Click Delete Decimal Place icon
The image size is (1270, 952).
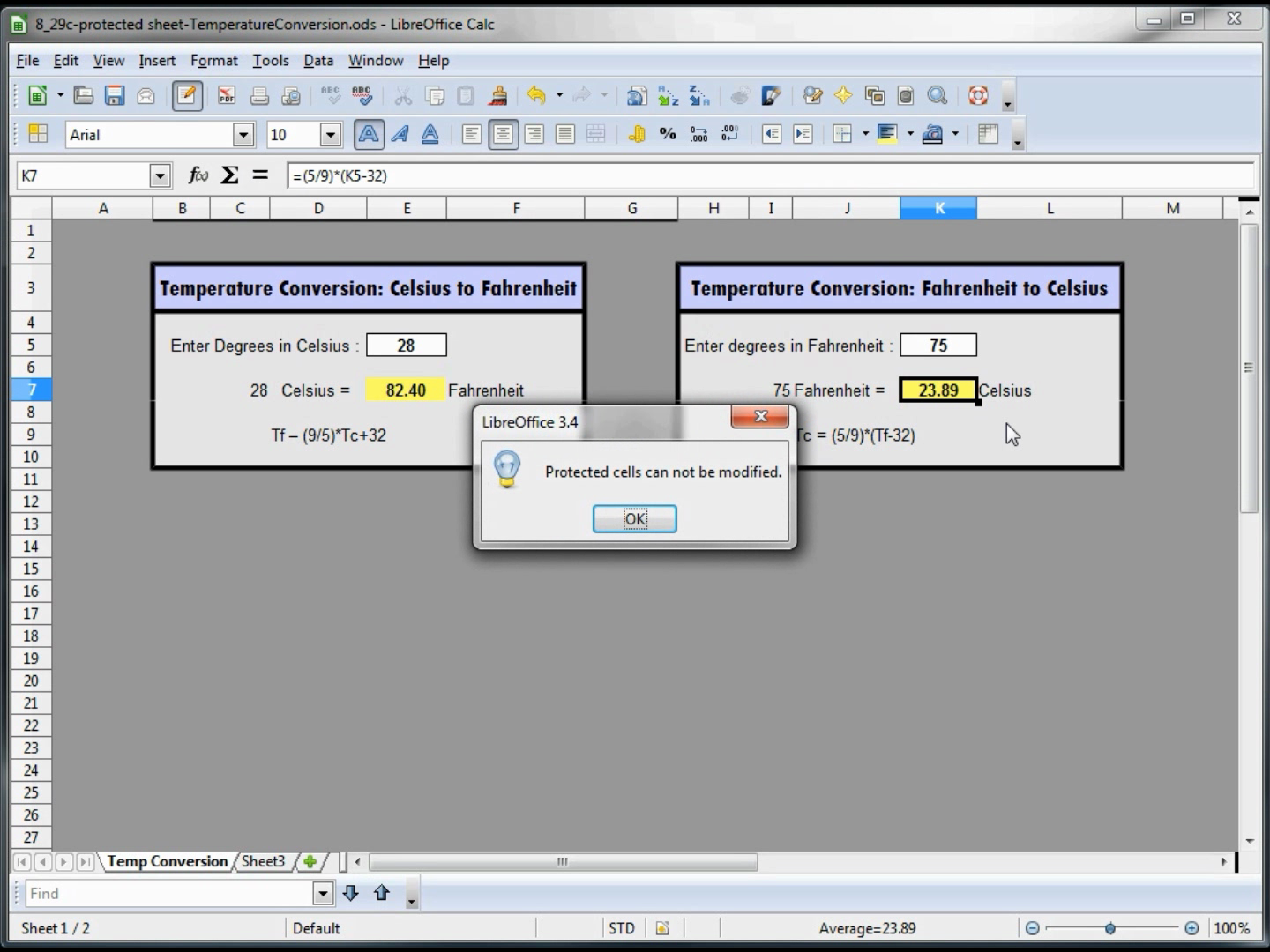tap(730, 134)
